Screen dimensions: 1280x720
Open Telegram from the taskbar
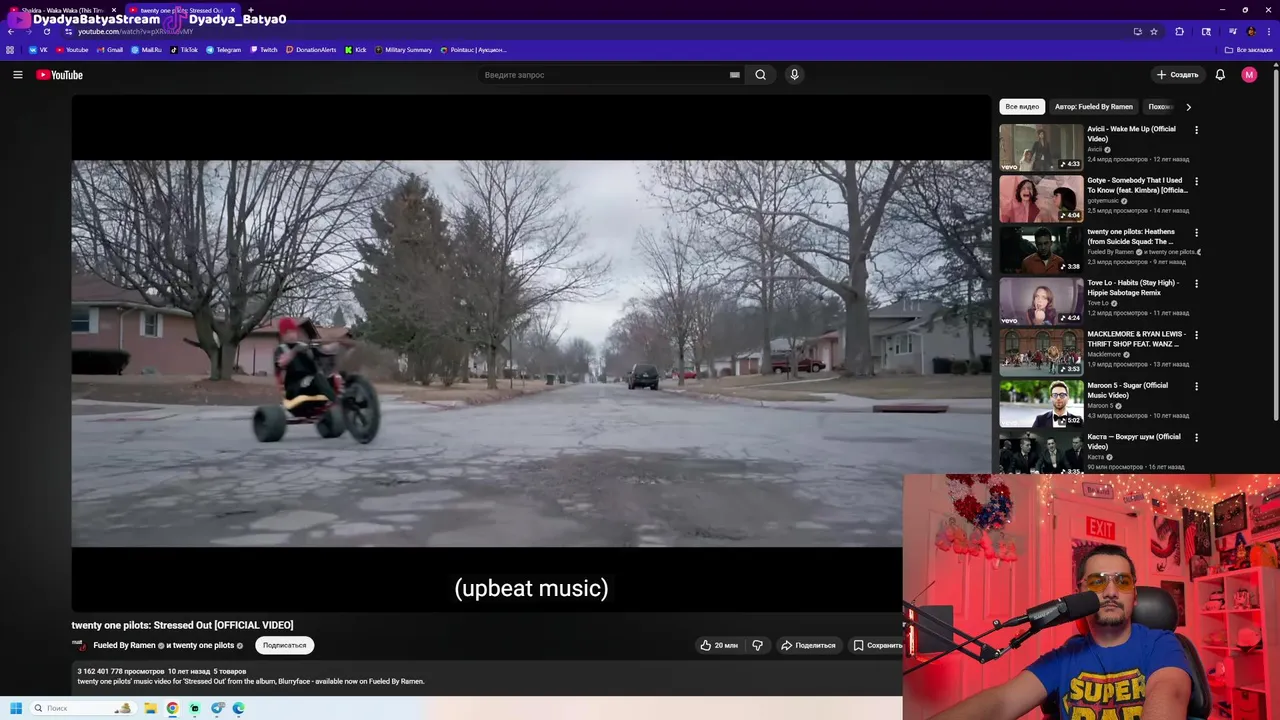click(217, 708)
